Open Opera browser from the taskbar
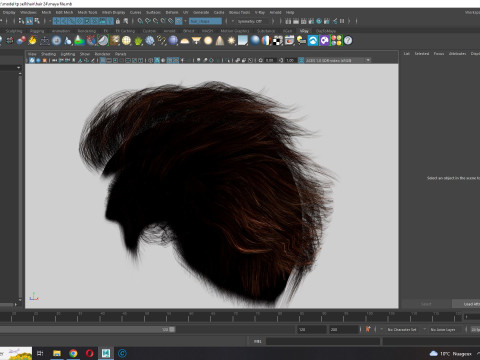The width and height of the screenshot is (480, 360). coord(89,353)
